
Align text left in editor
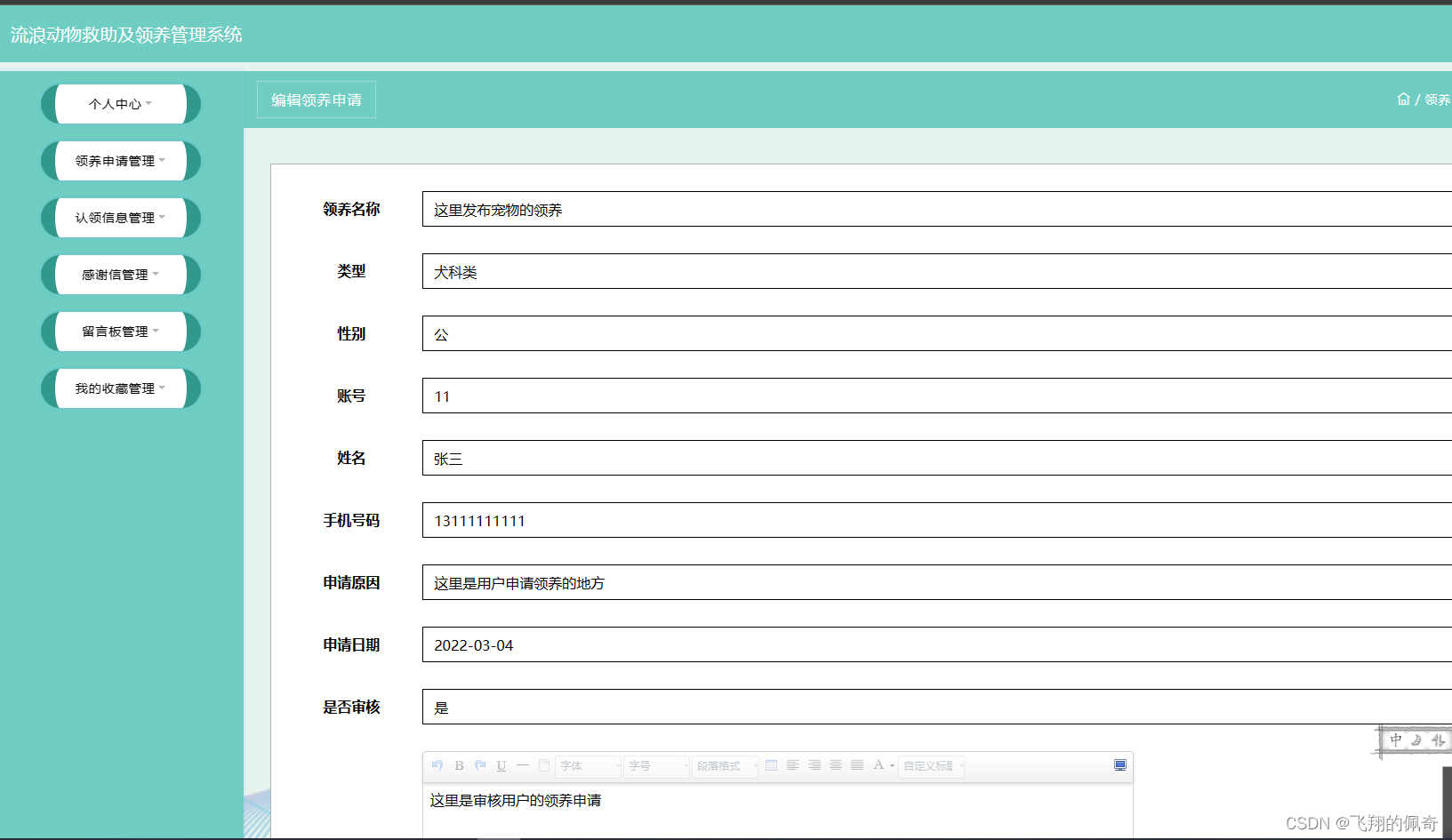click(793, 765)
